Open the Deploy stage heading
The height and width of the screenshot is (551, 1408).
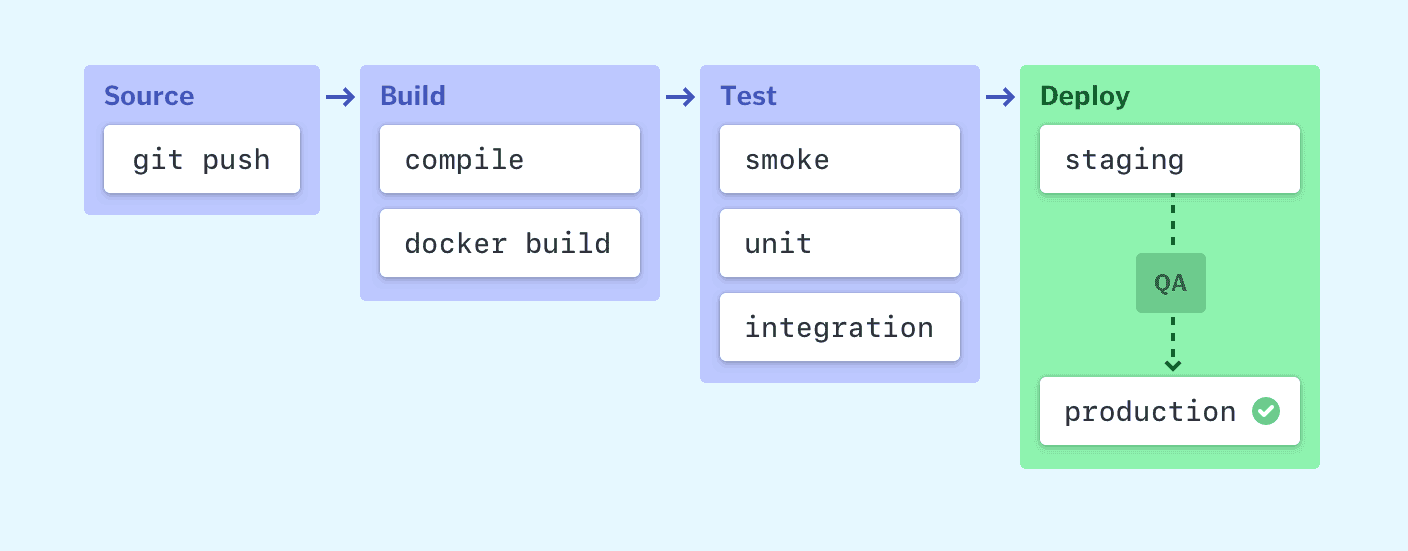click(x=1085, y=96)
